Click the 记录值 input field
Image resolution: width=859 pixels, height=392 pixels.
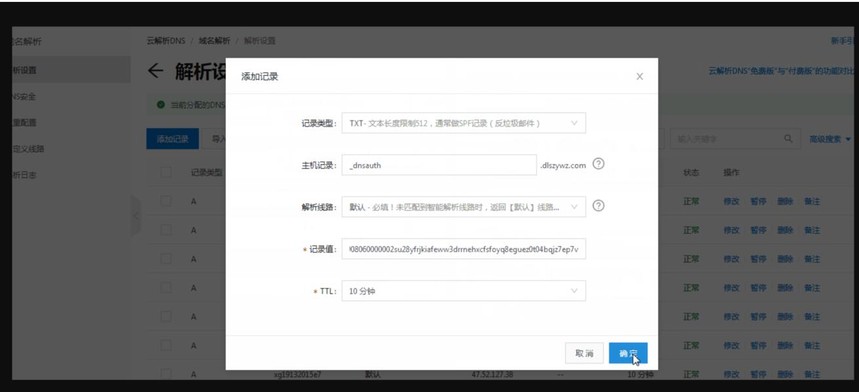pos(463,249)
